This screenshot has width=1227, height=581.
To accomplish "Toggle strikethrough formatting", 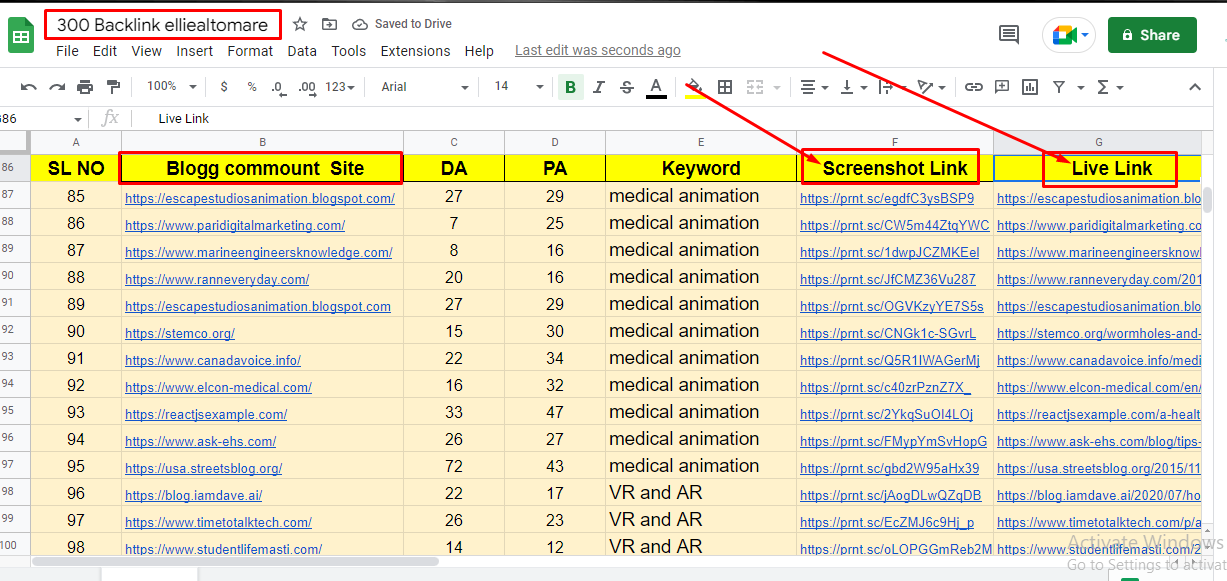I will [626, 87].
